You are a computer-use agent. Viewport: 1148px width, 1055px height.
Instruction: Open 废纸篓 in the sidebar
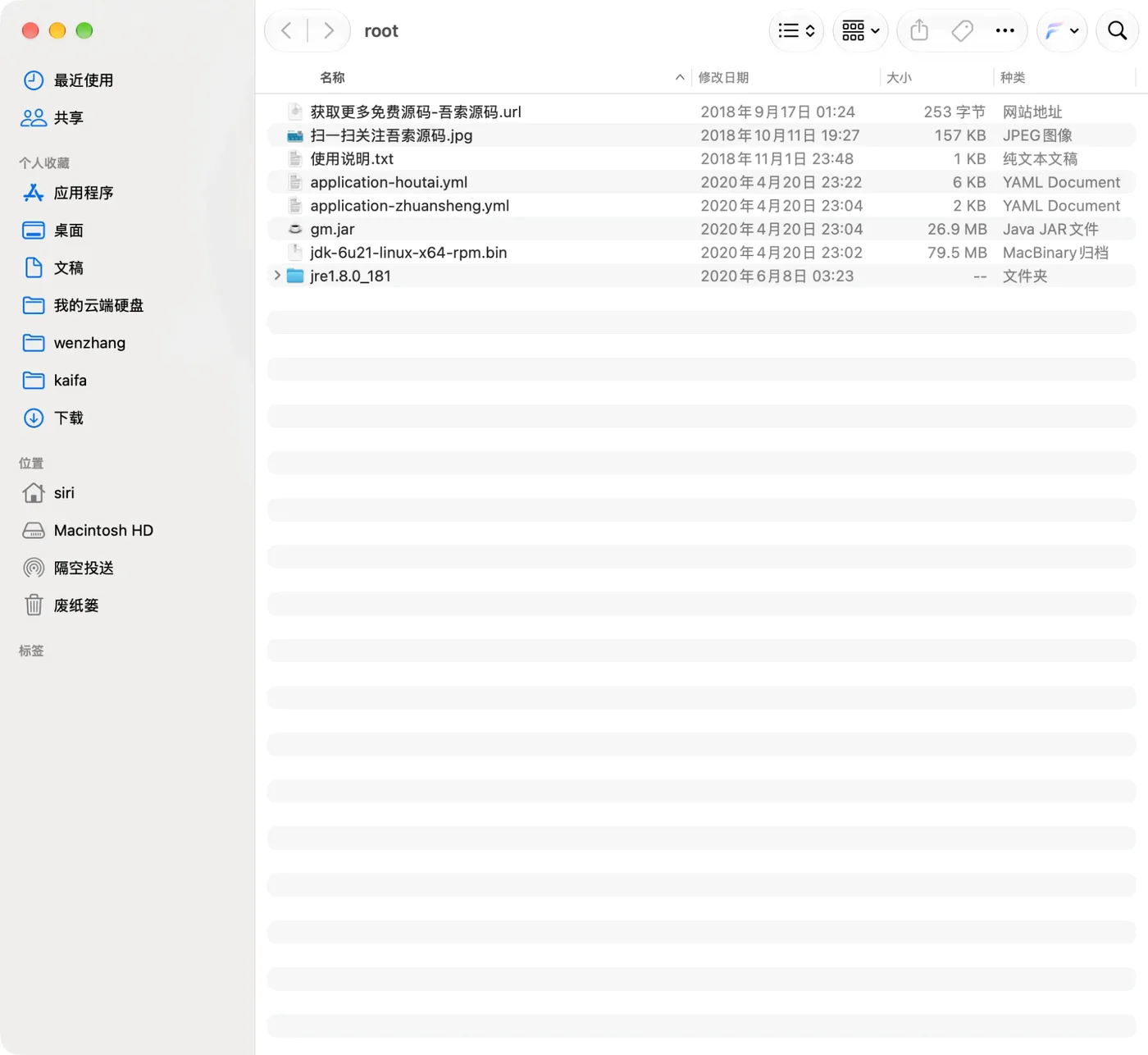point(76,605)
